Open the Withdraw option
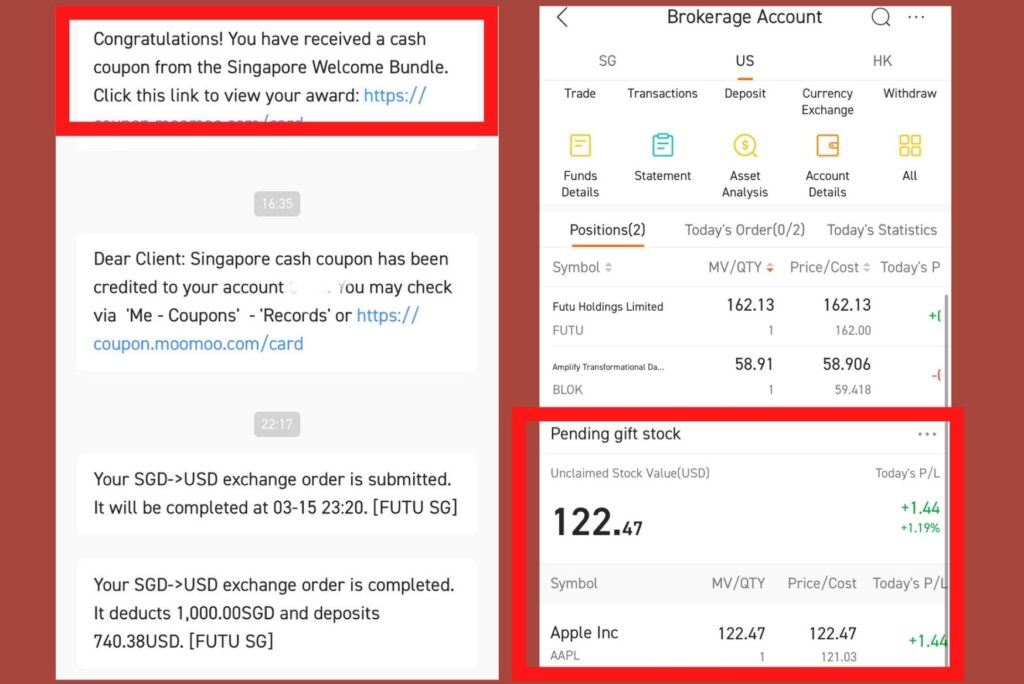 click(x=910, y=93)
